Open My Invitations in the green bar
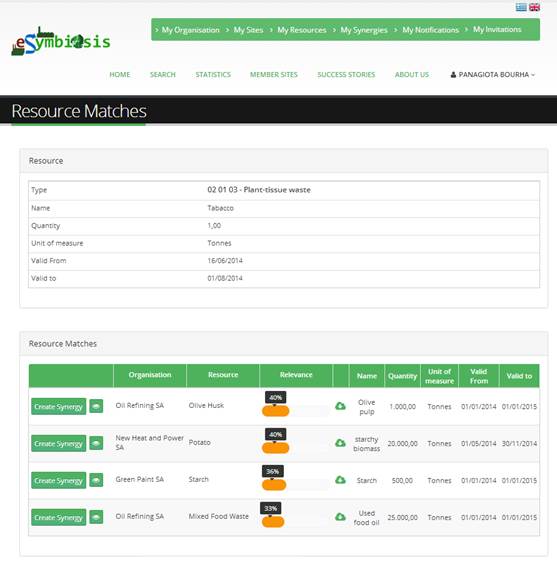 497,29
